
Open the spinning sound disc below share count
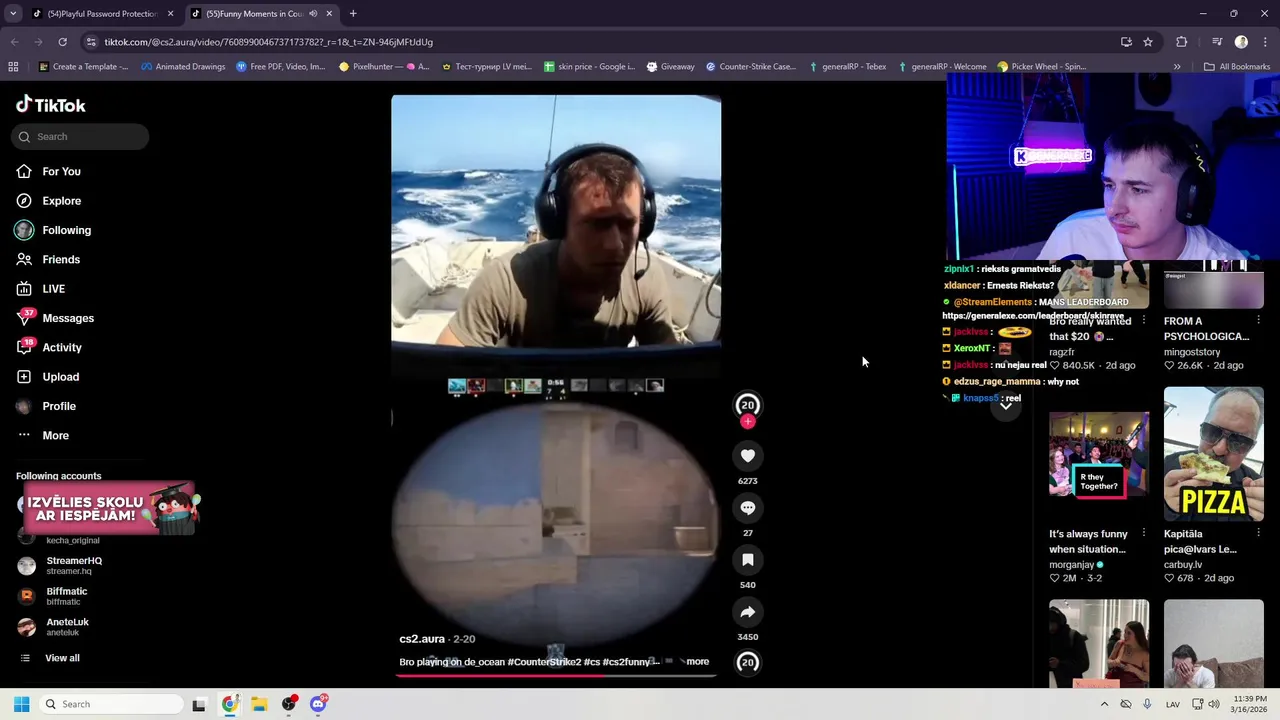[x=747, y=662]
